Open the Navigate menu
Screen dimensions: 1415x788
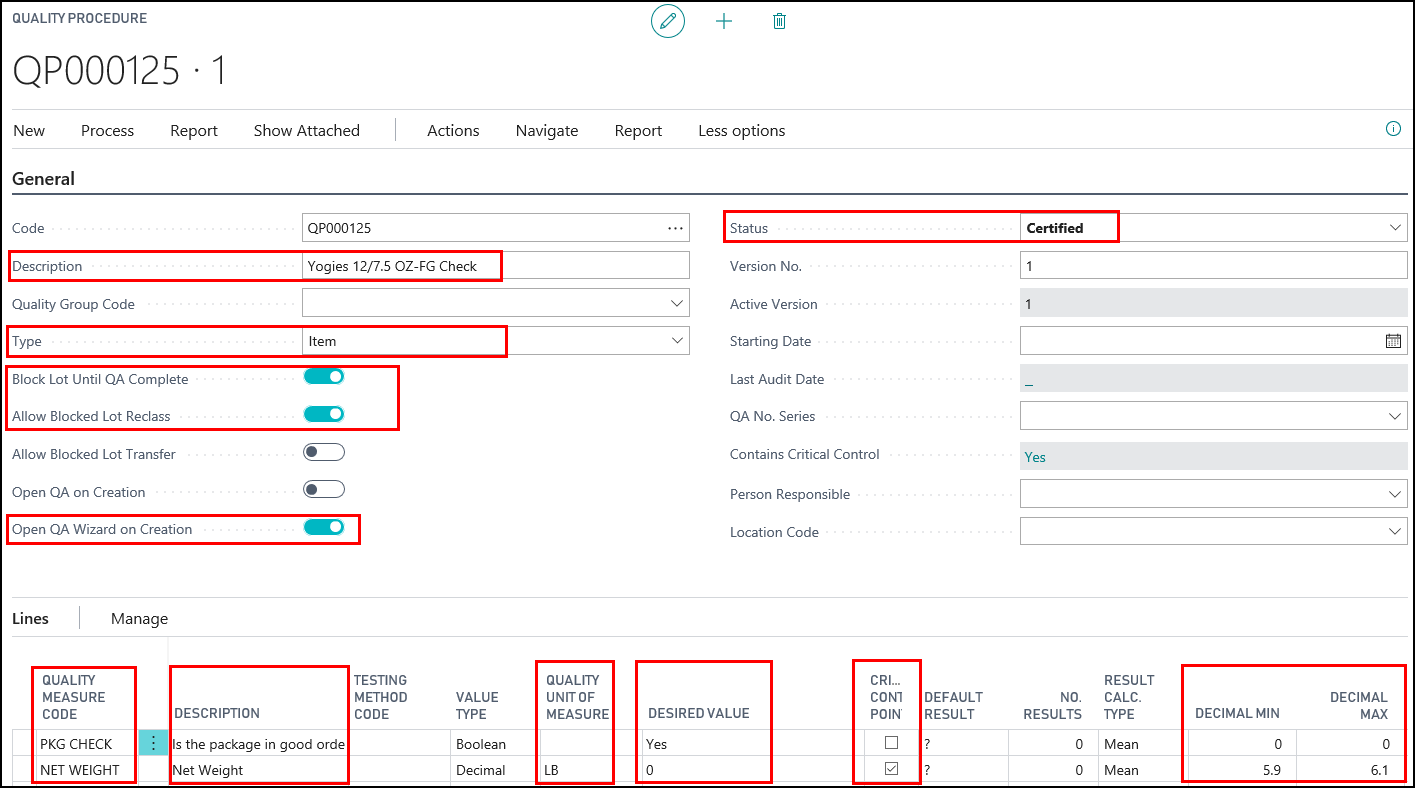(x=546, y=131)
